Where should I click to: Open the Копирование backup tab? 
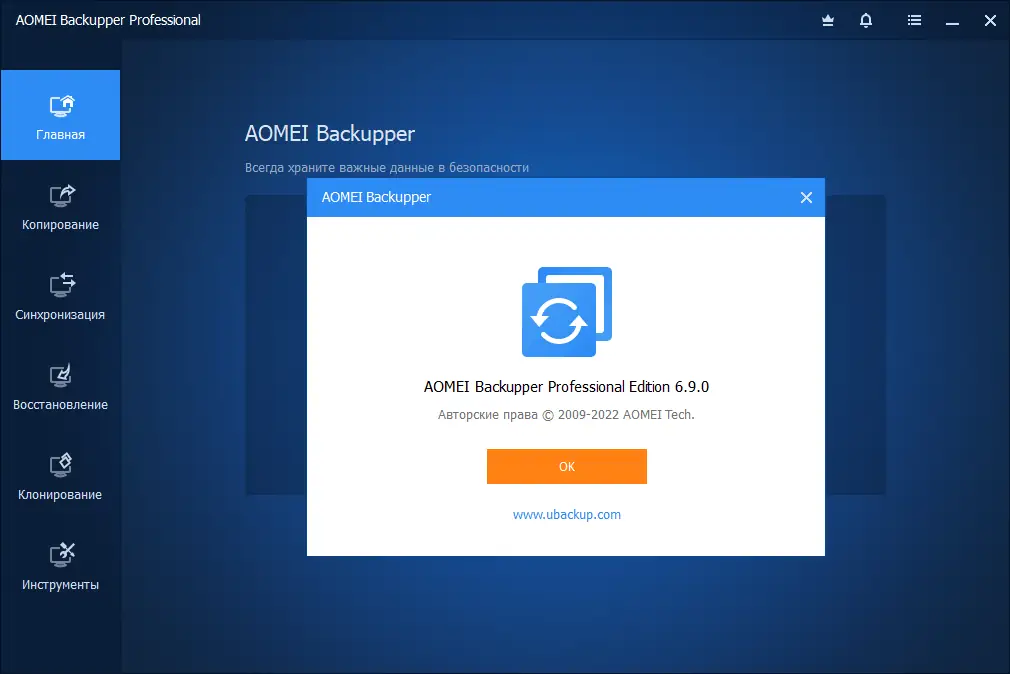(60, 205)
